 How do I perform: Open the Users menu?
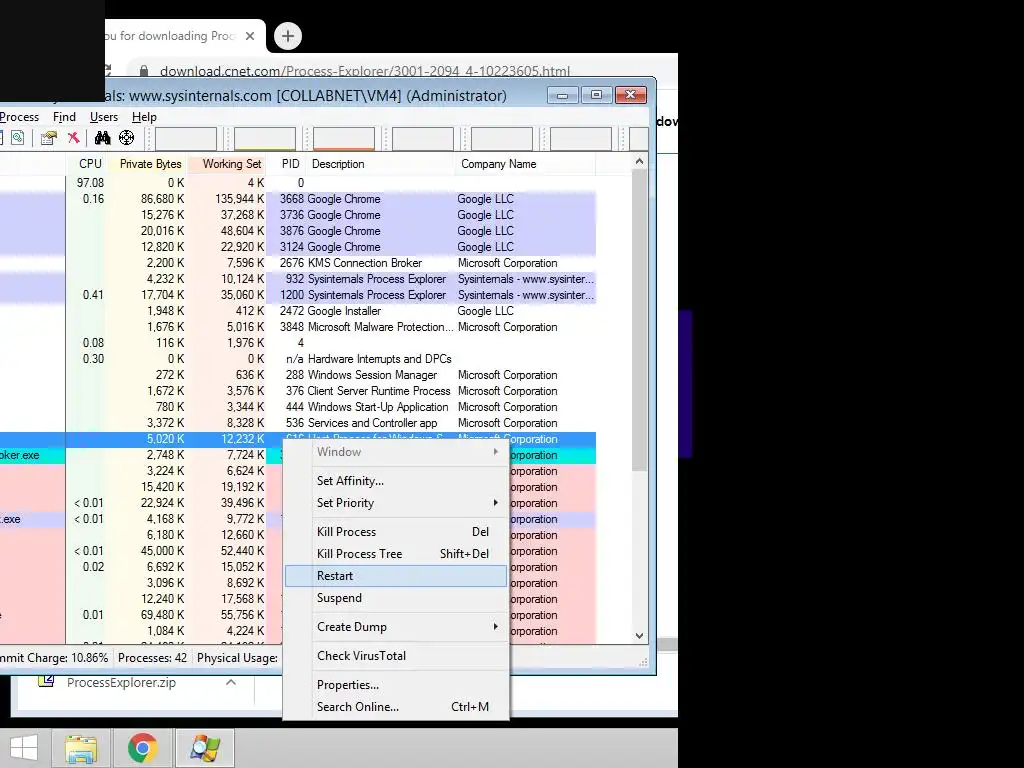point(104,117)
